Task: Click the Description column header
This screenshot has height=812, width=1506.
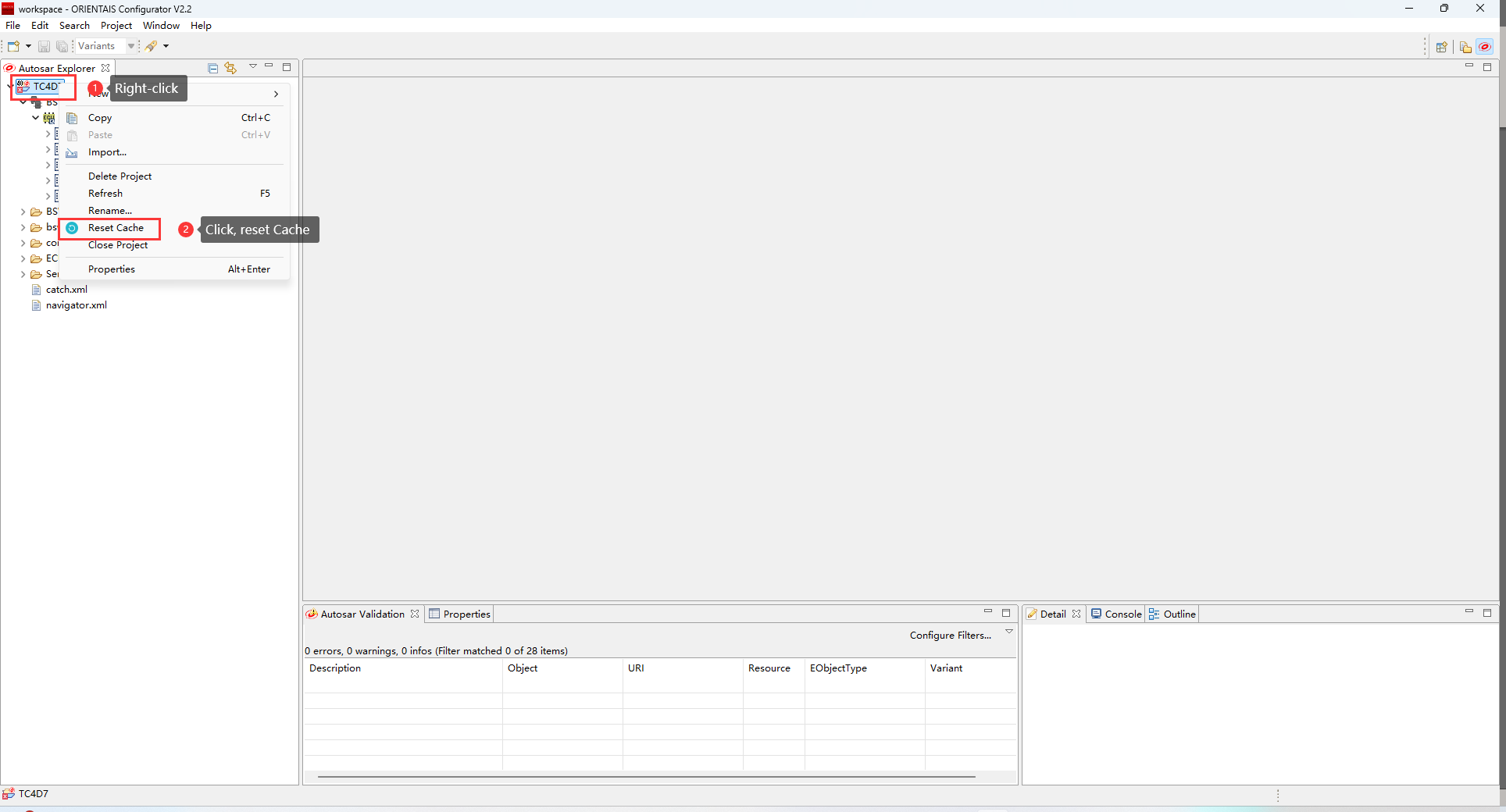Action: [335, 668]
